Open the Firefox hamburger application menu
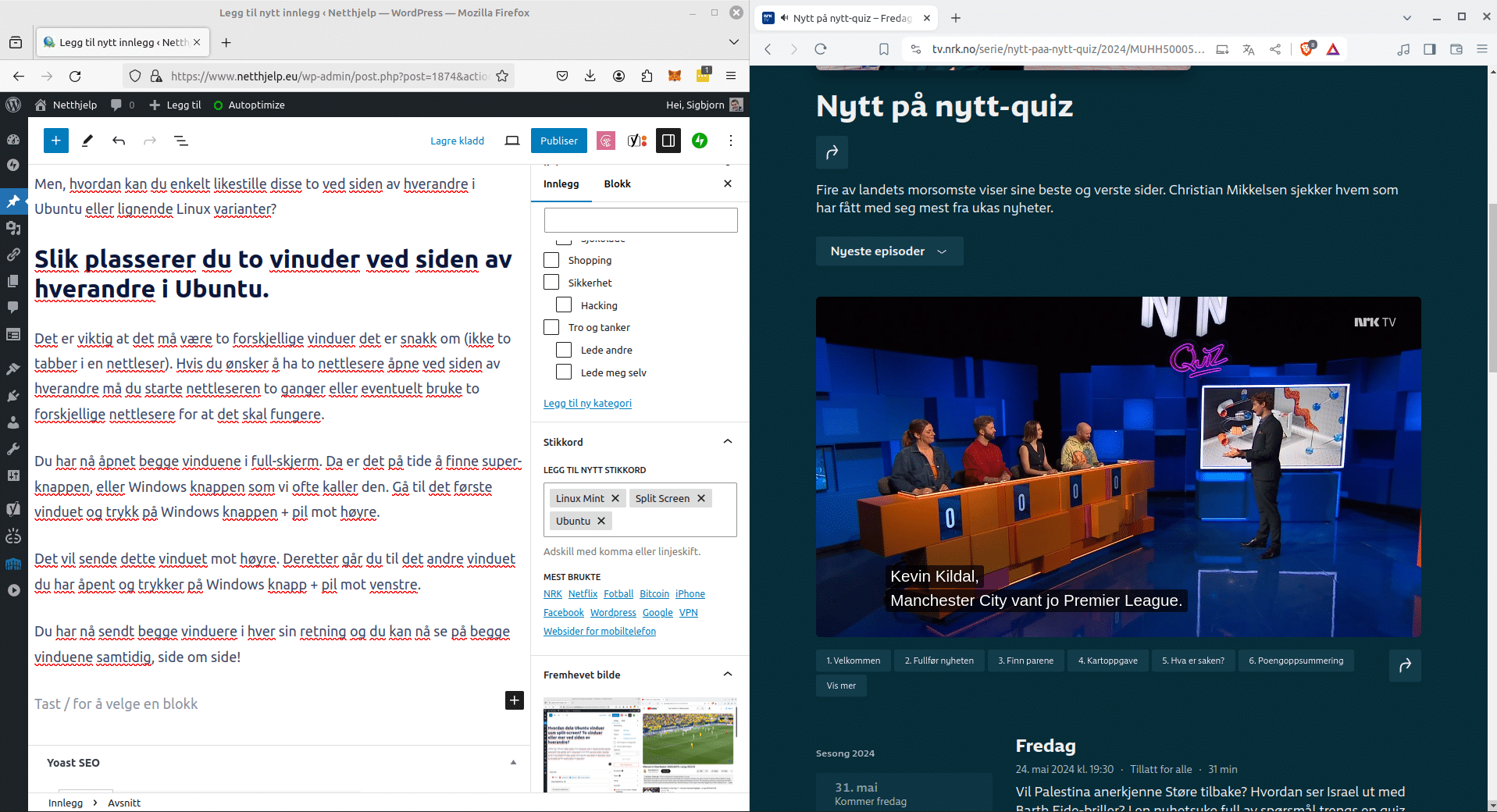 [731, 76]
